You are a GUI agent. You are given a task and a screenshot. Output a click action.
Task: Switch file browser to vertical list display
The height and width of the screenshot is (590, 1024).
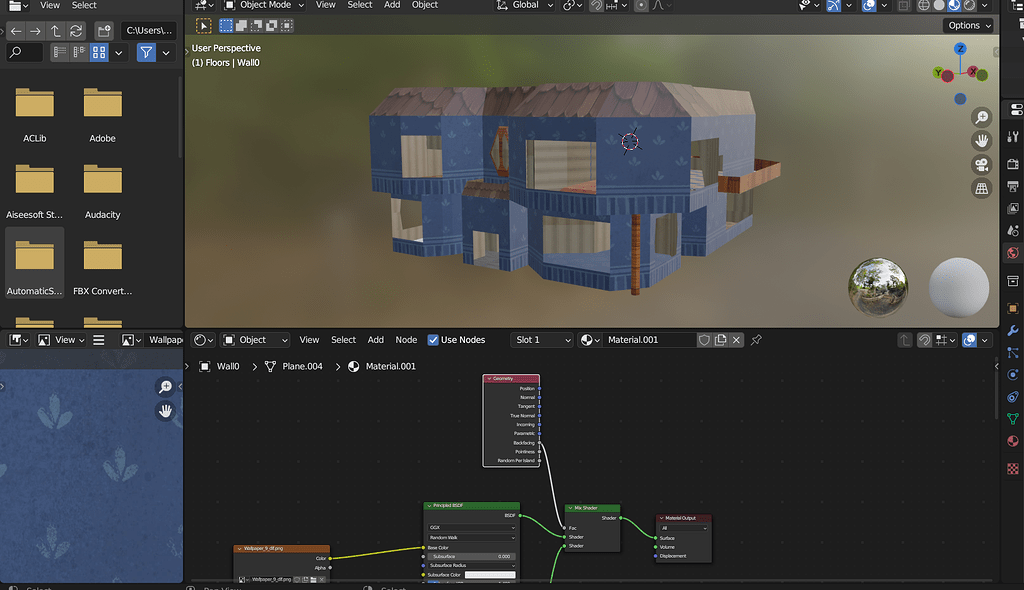tap(59, 52)
